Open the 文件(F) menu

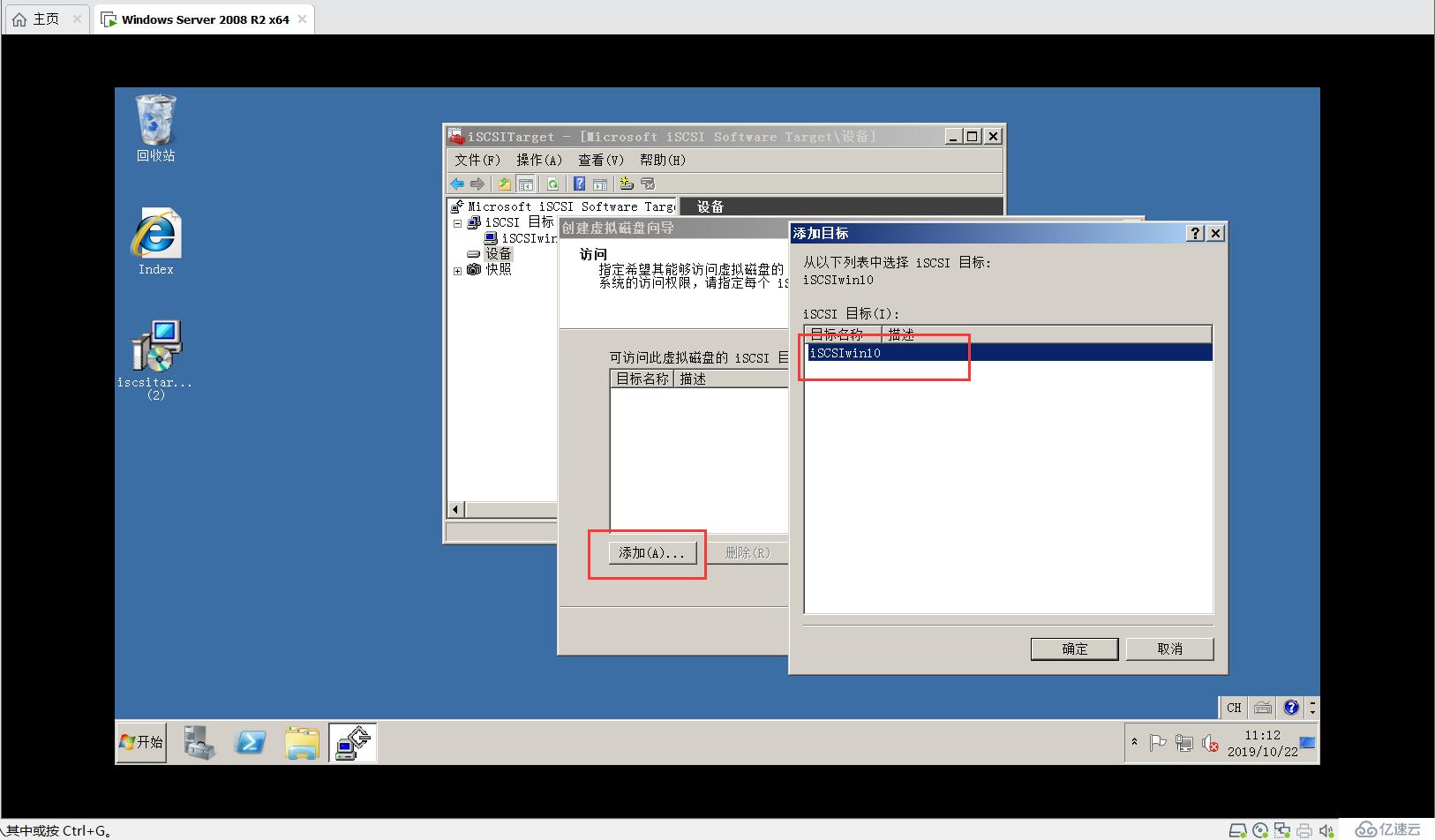(477, 160)
